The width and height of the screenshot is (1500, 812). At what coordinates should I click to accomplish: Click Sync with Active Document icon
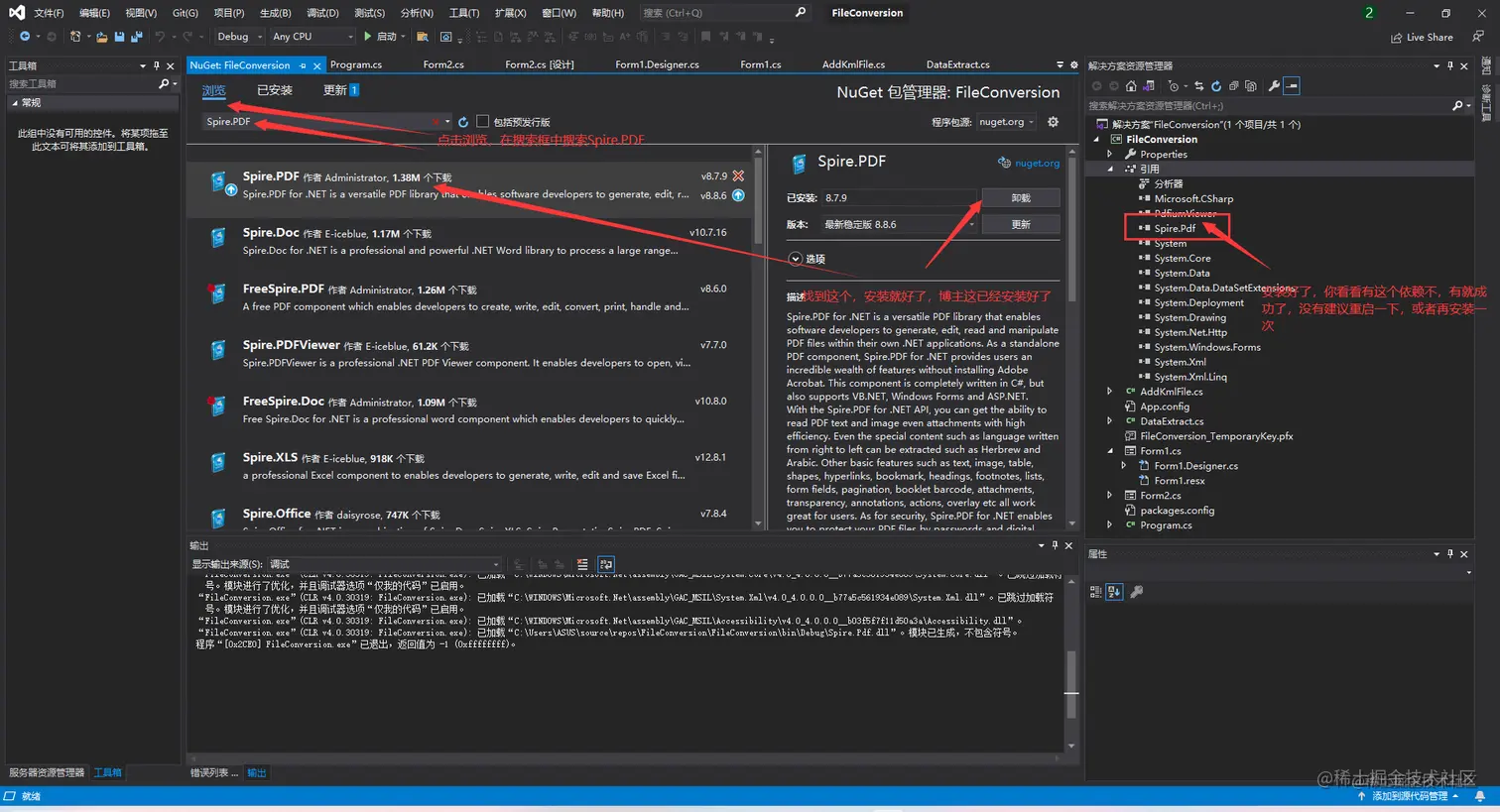point(1198,86)
